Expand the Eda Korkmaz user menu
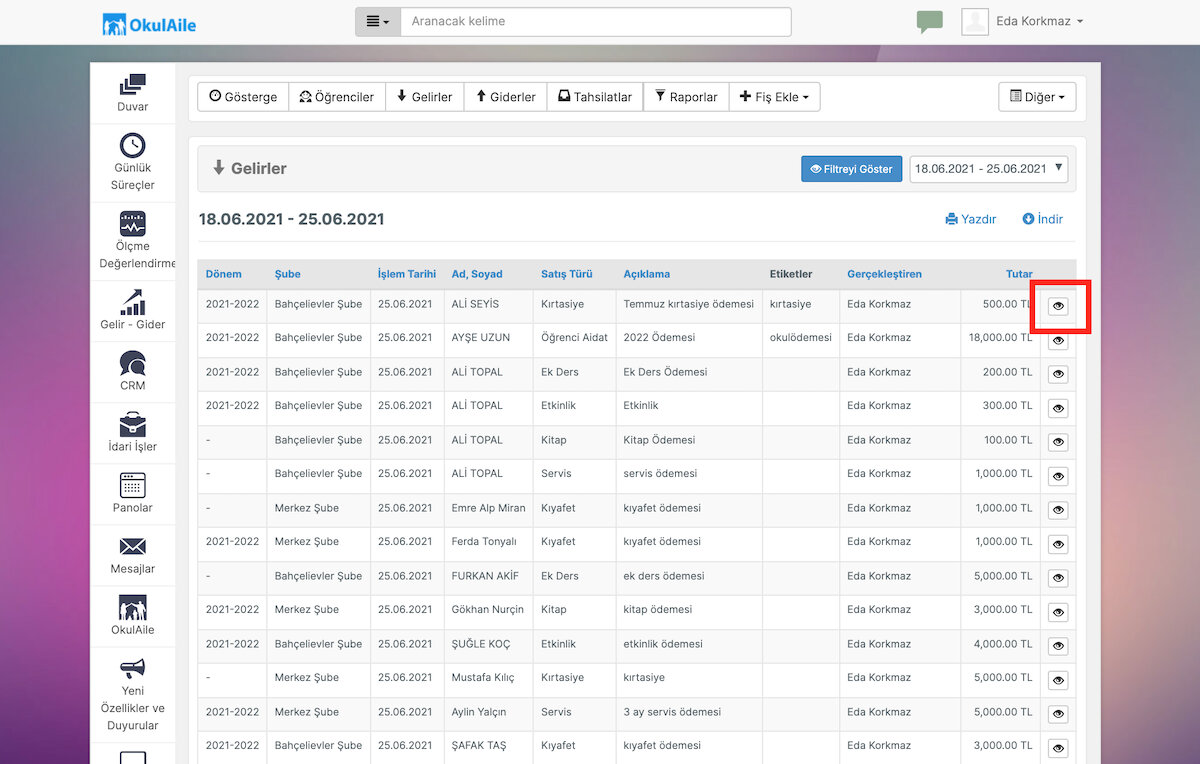The width and height of the screenshot is (1200, 764). pyautogui.click(x=1040, y=22)
